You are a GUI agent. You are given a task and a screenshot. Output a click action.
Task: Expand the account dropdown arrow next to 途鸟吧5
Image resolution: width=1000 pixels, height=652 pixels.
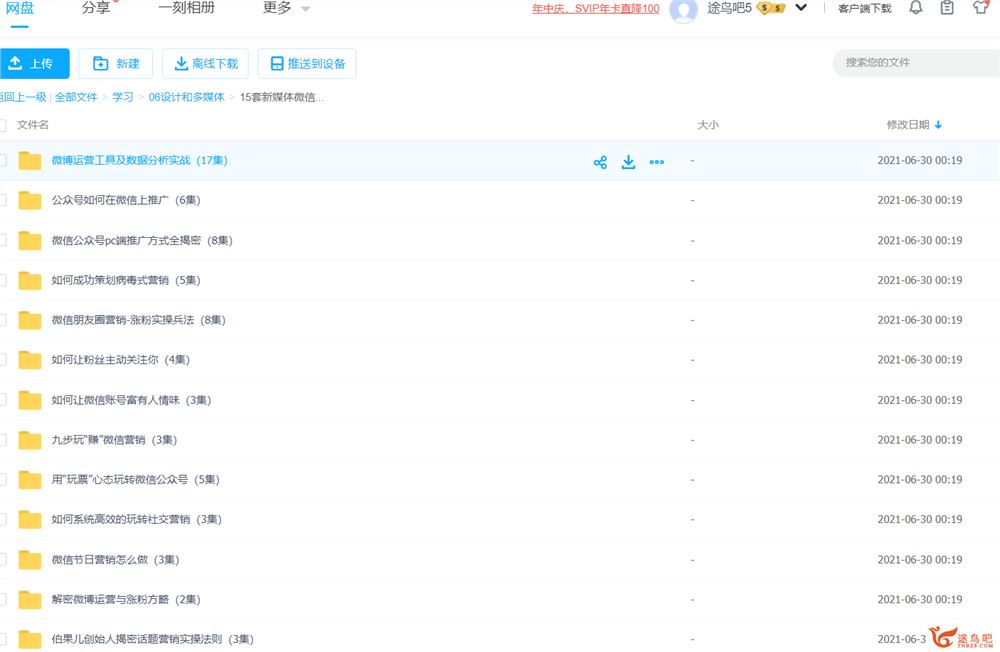point(801,8)
